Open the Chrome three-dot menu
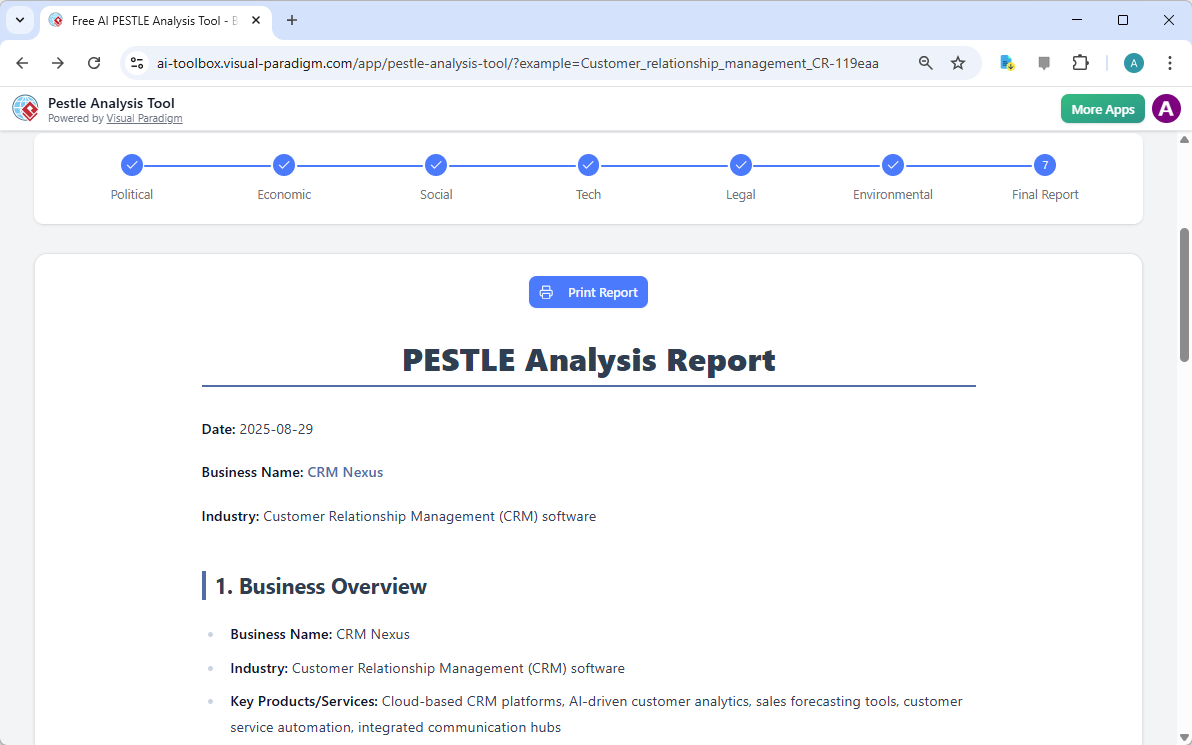 (1170, 62)
